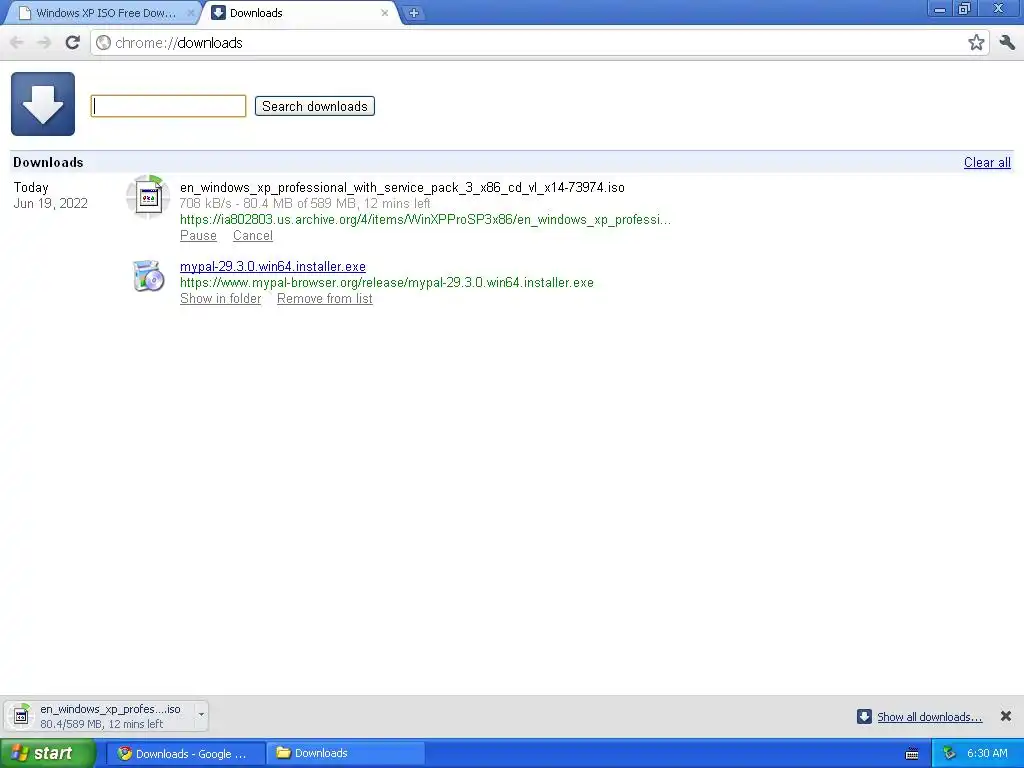Remove mypal installer from the list
Screen dimensions: 1024x768
pos(325,298)
